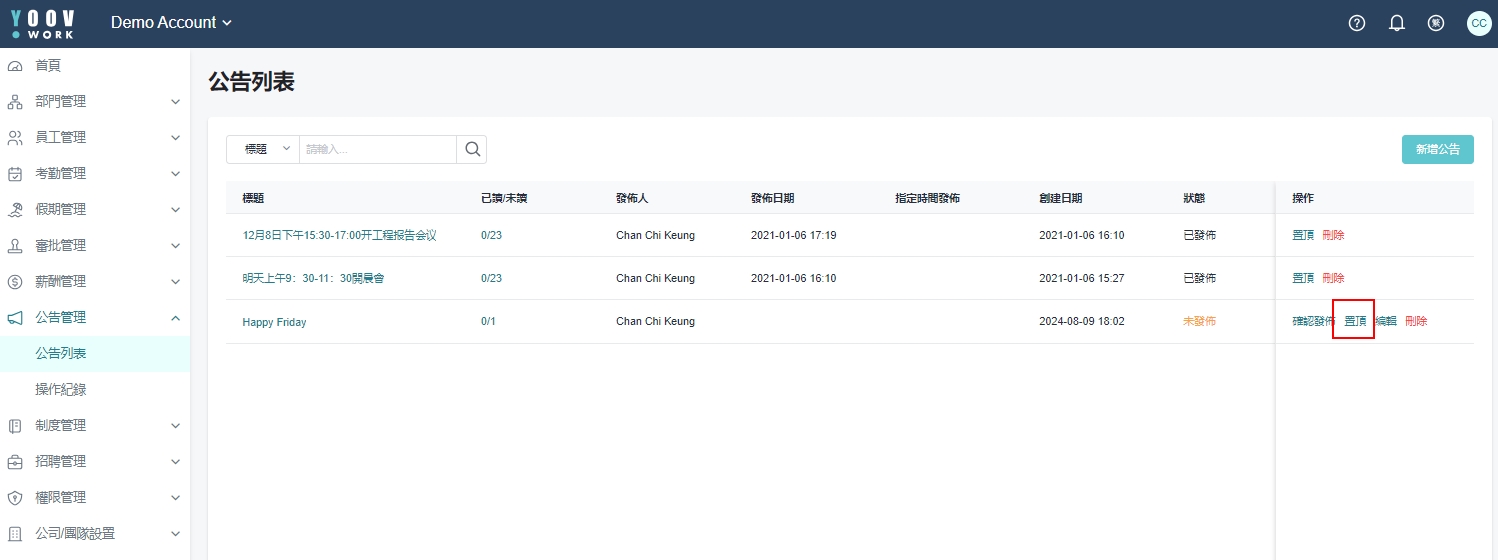Delete the 明天上午9:30-11:30開晨會 announcement
Viewport: 1498px width, 560px height.
(x=1333, y=278)
